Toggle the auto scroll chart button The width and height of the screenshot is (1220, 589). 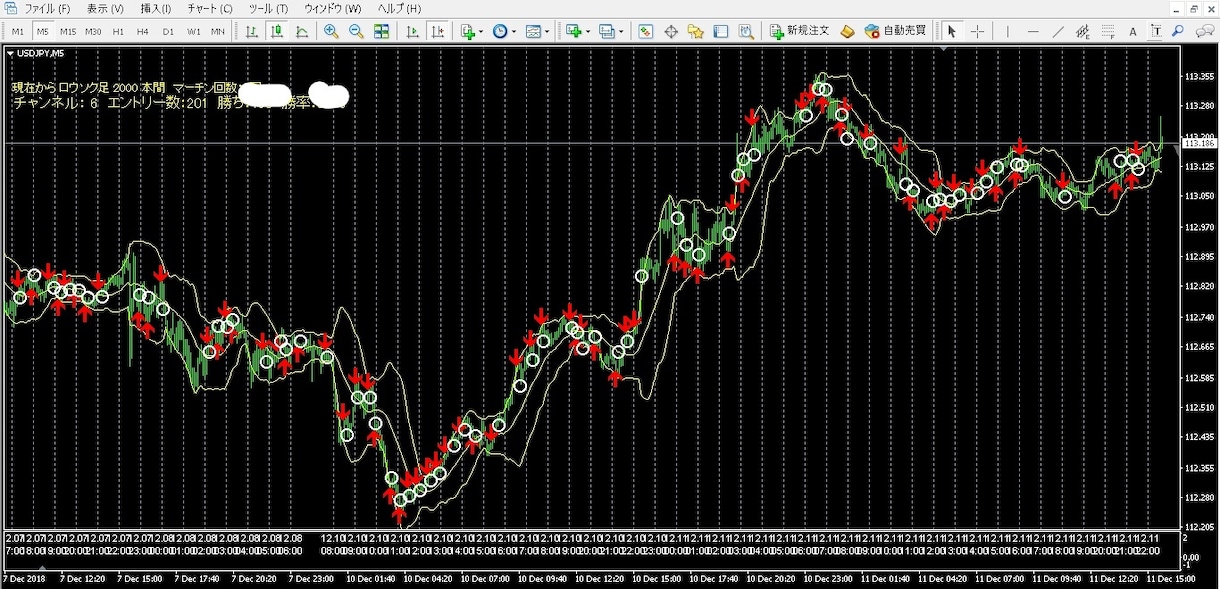412,31
